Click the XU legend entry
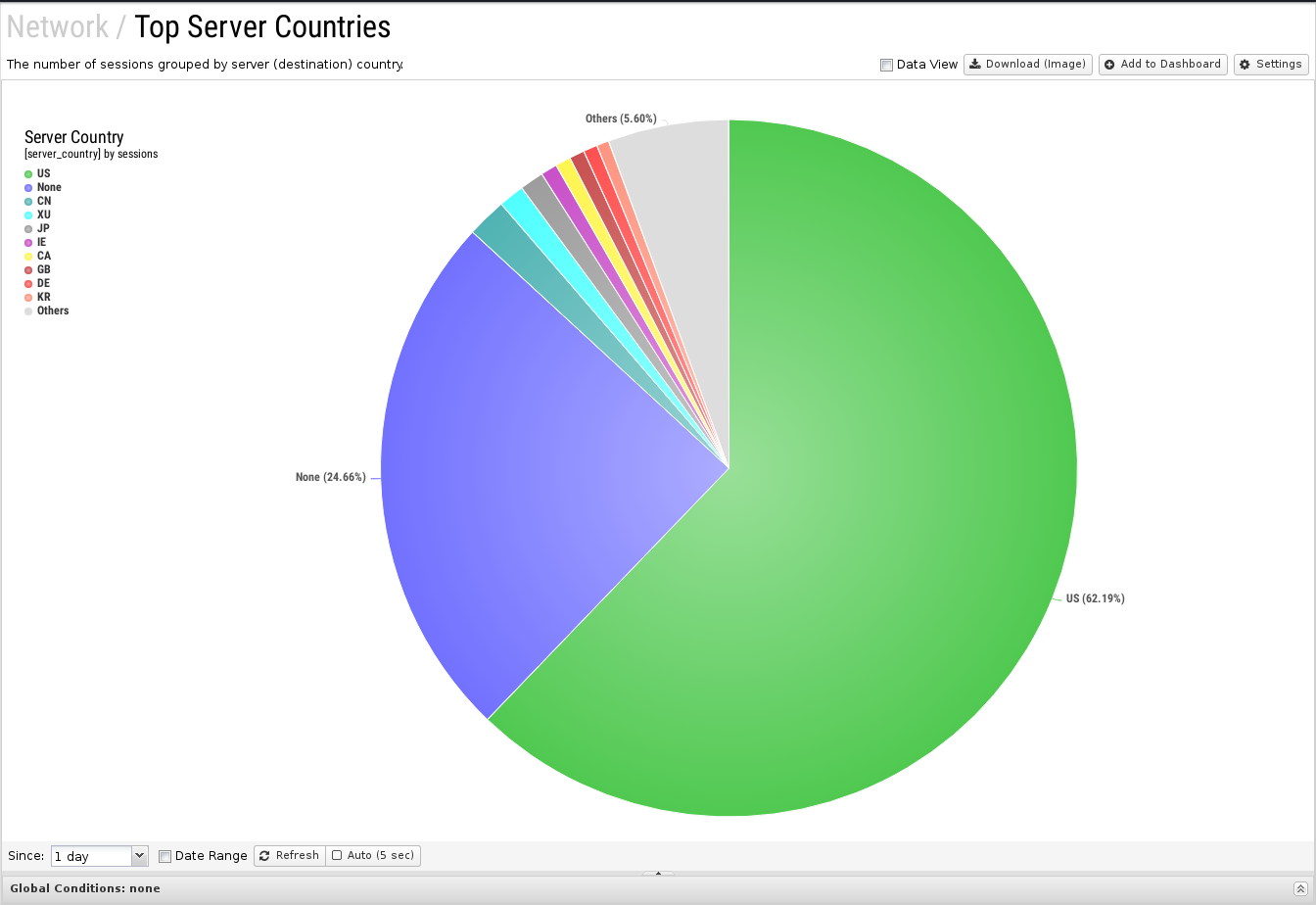The height and width of the screenshot is (905, 1316). click(x=37, y=214)
